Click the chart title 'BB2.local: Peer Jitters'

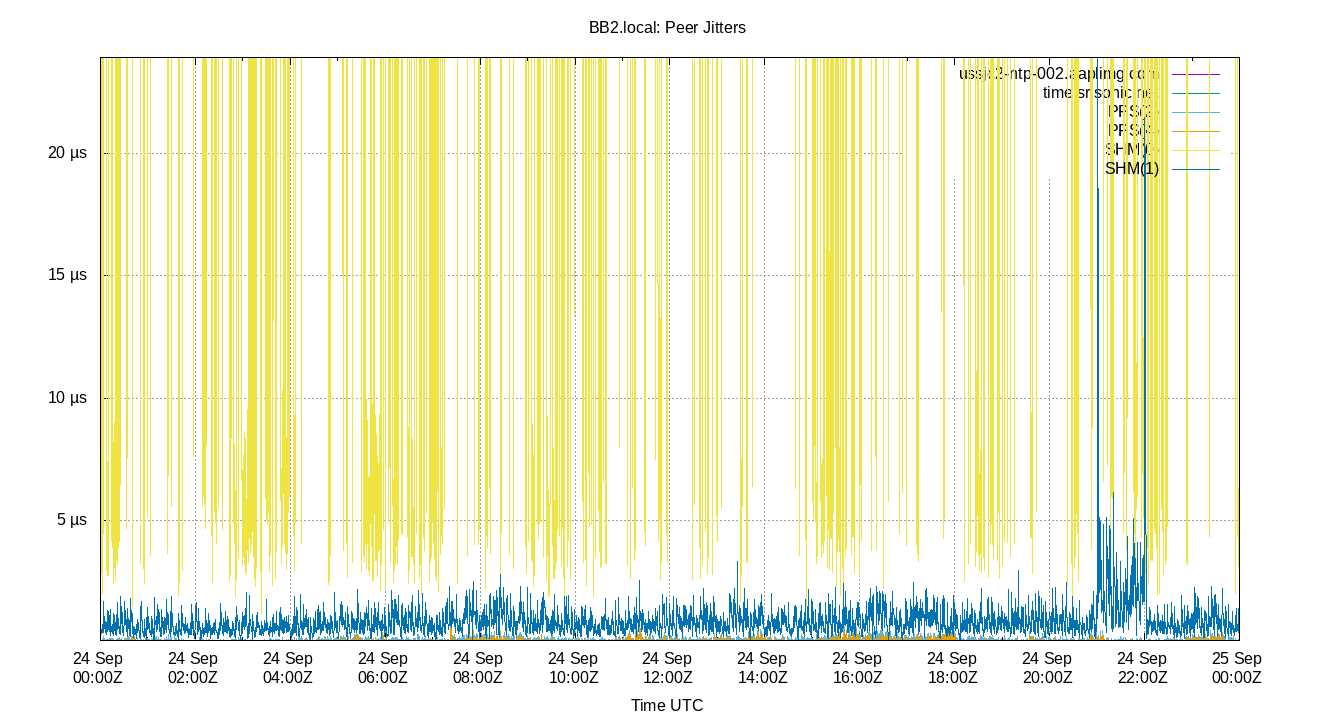[667, 28]
